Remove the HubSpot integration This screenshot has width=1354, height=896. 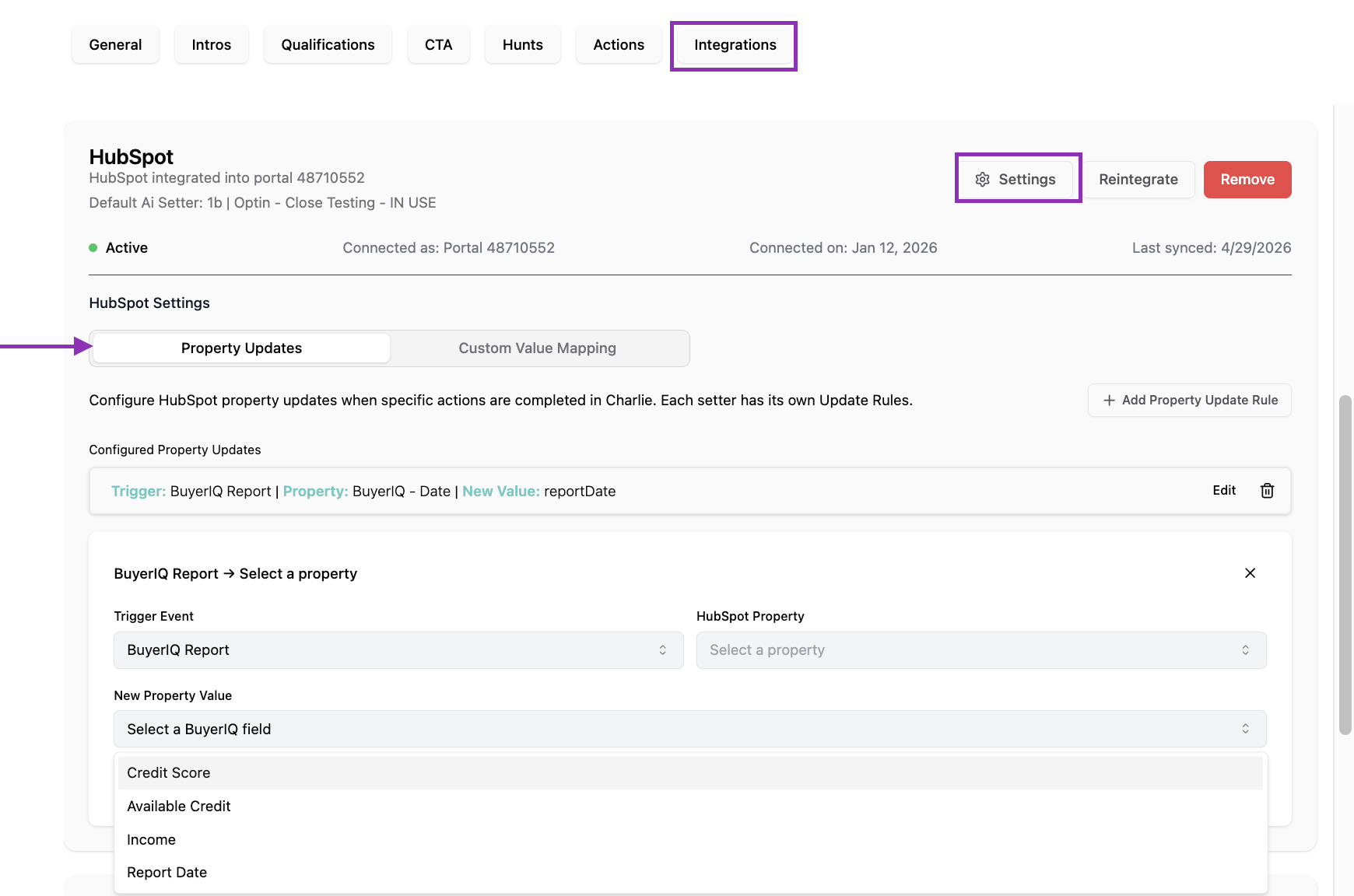click(1247, 180)
